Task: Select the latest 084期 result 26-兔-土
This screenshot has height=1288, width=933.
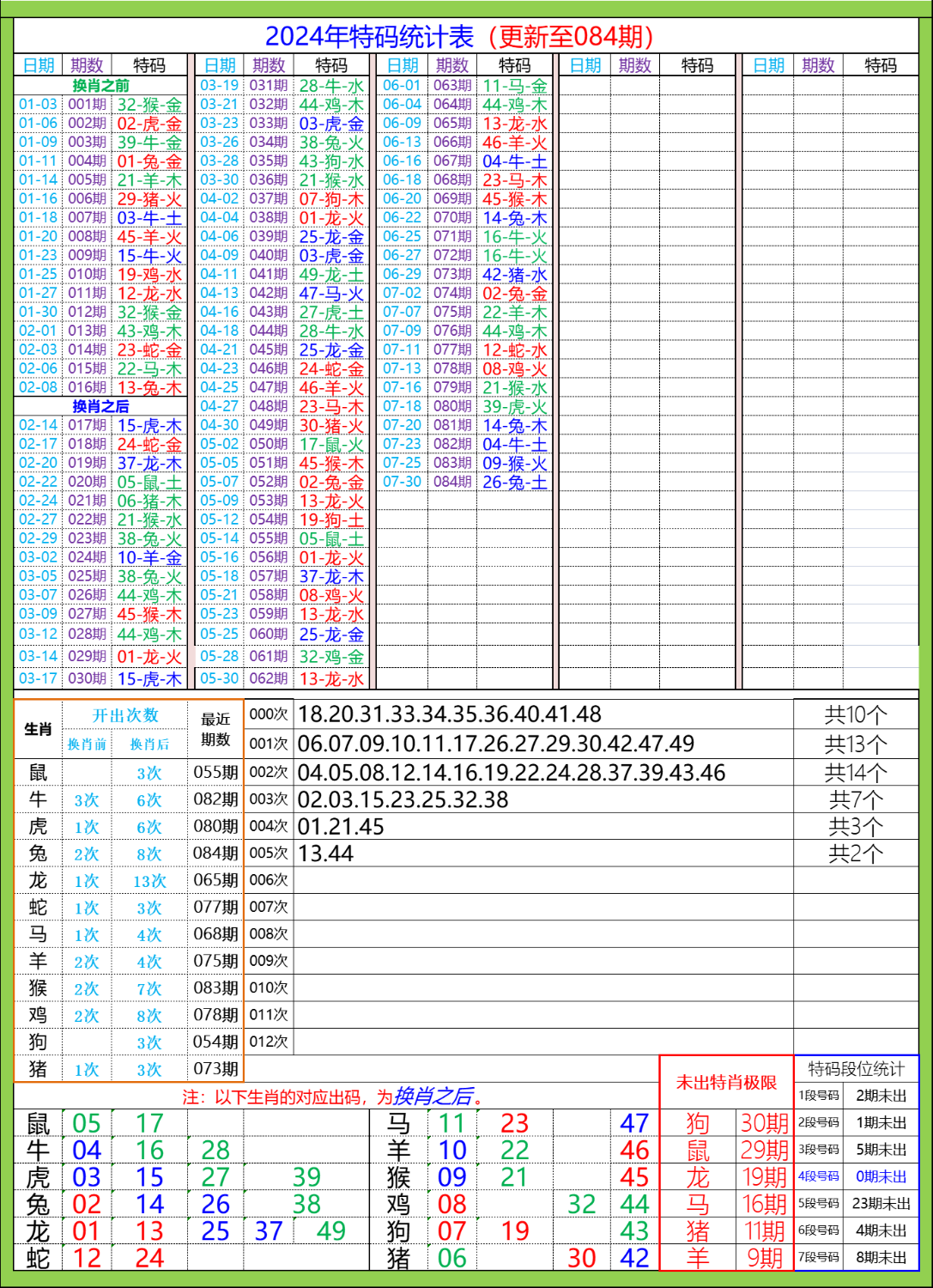Action: tap(516, 480)
